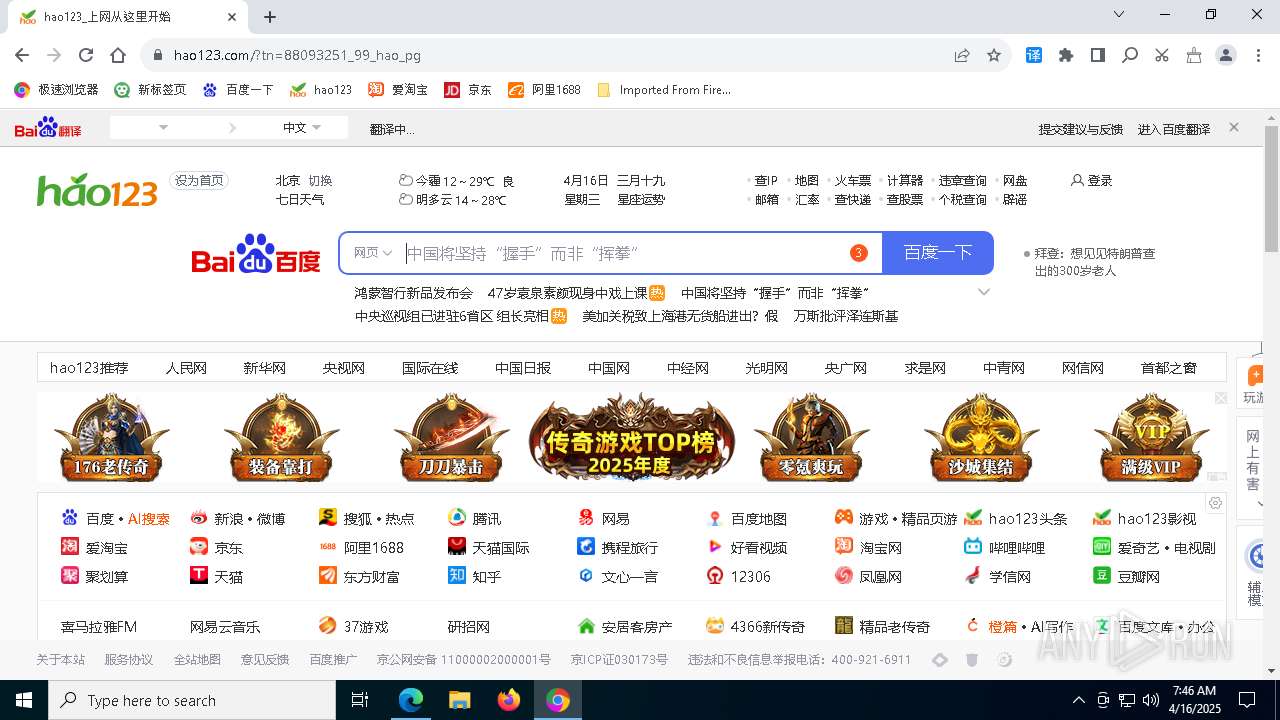The width and height of the screenshot is (1280, 720).
Task: Open File Explorer from taskbar
Action: click(459, 700)
